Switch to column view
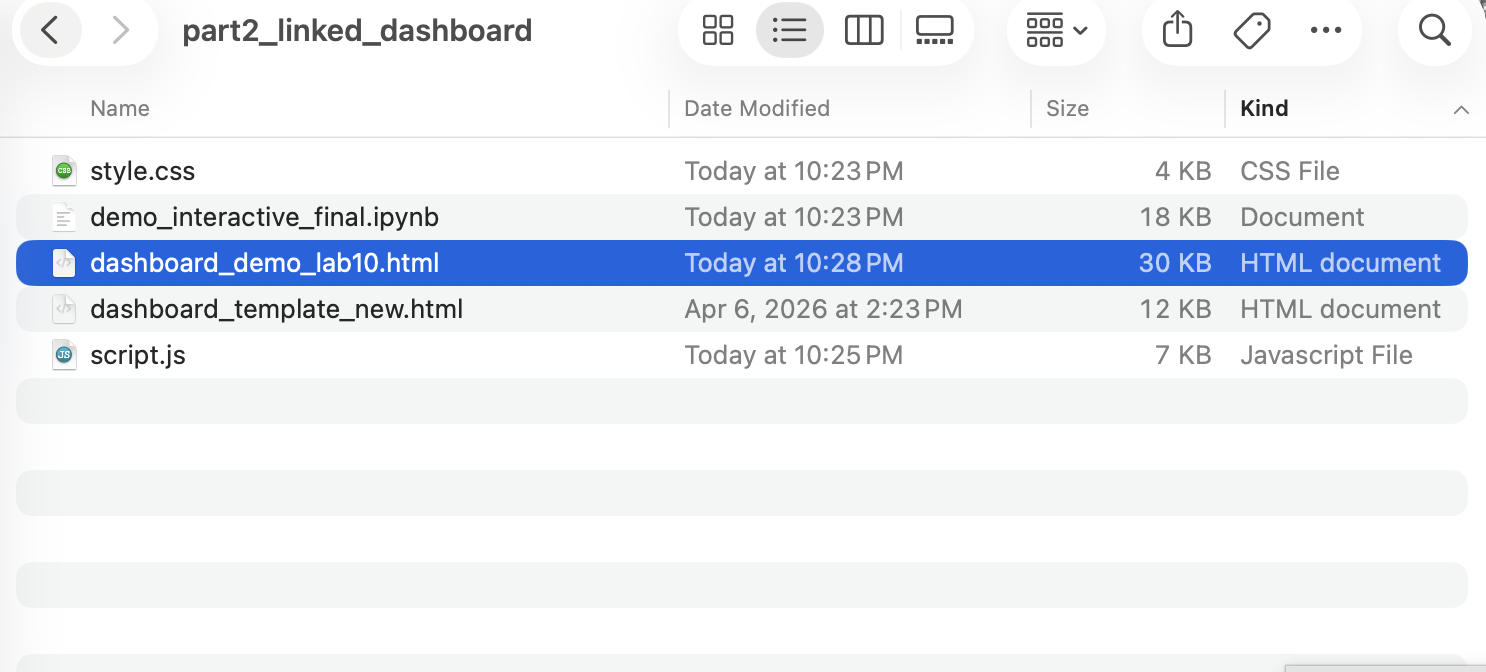Screen dimensions: 1486x672 863,31
